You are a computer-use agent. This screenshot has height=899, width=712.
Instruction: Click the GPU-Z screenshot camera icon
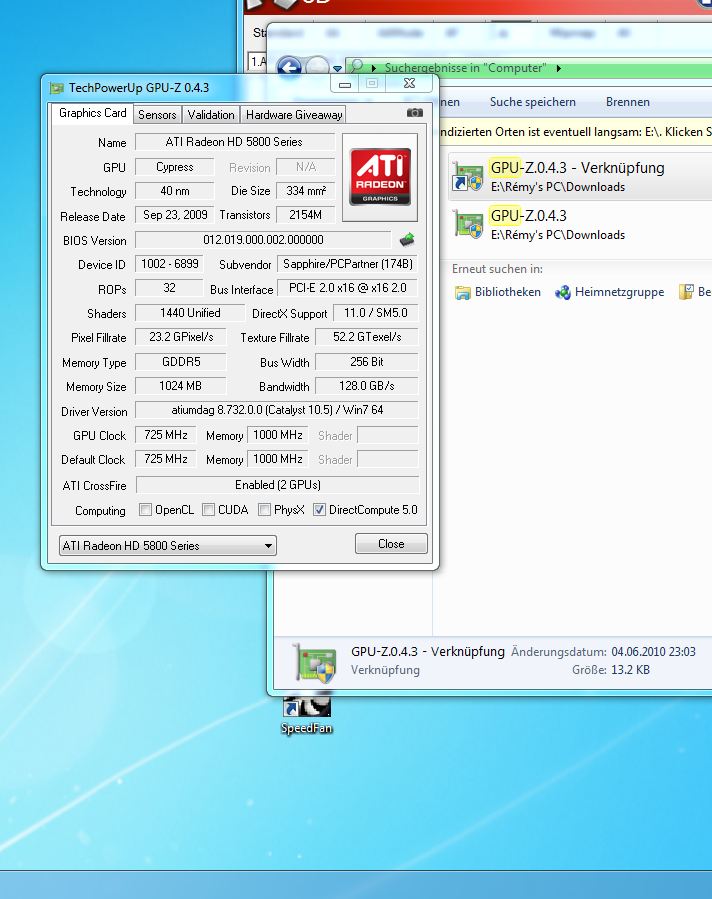tap(414, 113)
